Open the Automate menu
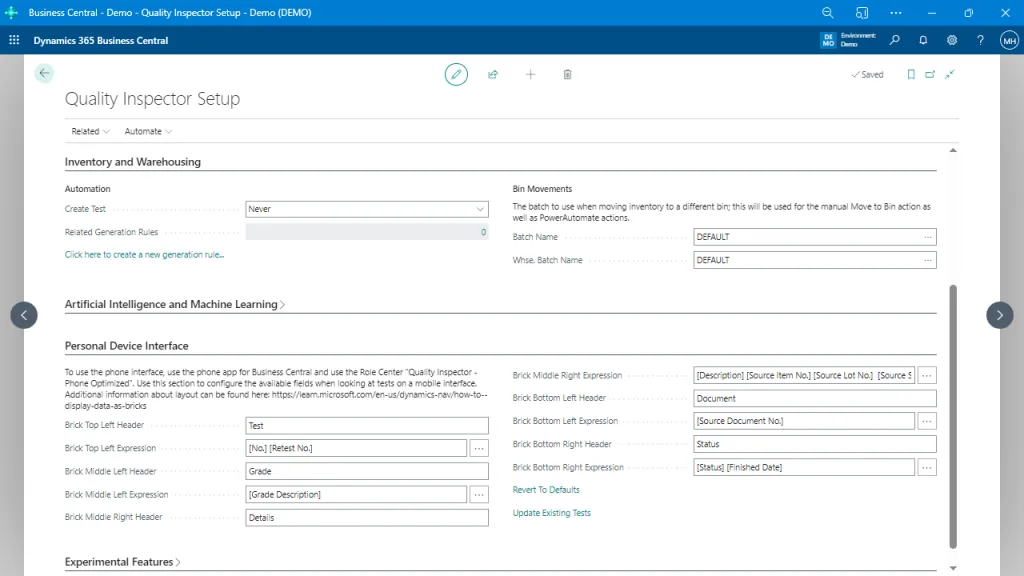1024x576 pixels. coord(148,131)
